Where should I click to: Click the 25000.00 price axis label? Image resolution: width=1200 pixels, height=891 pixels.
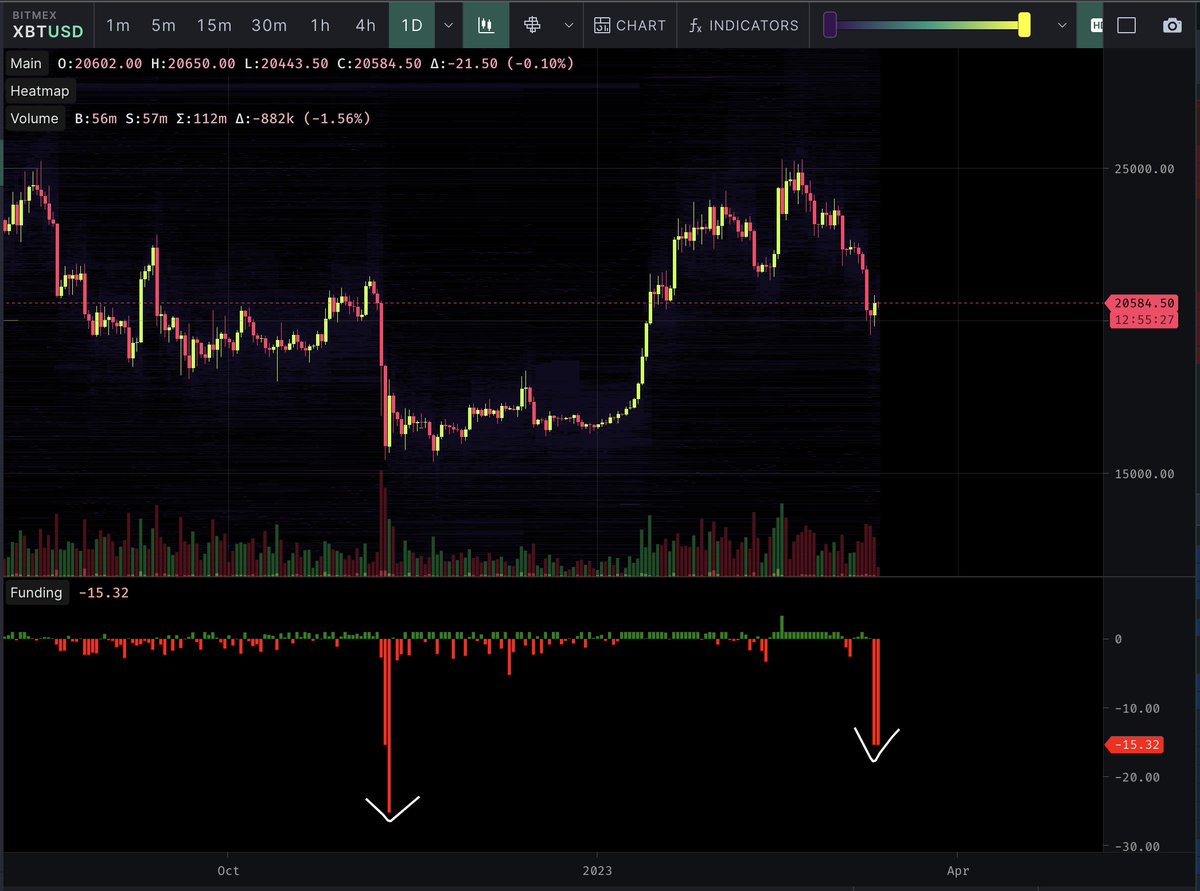[1144, 169]
